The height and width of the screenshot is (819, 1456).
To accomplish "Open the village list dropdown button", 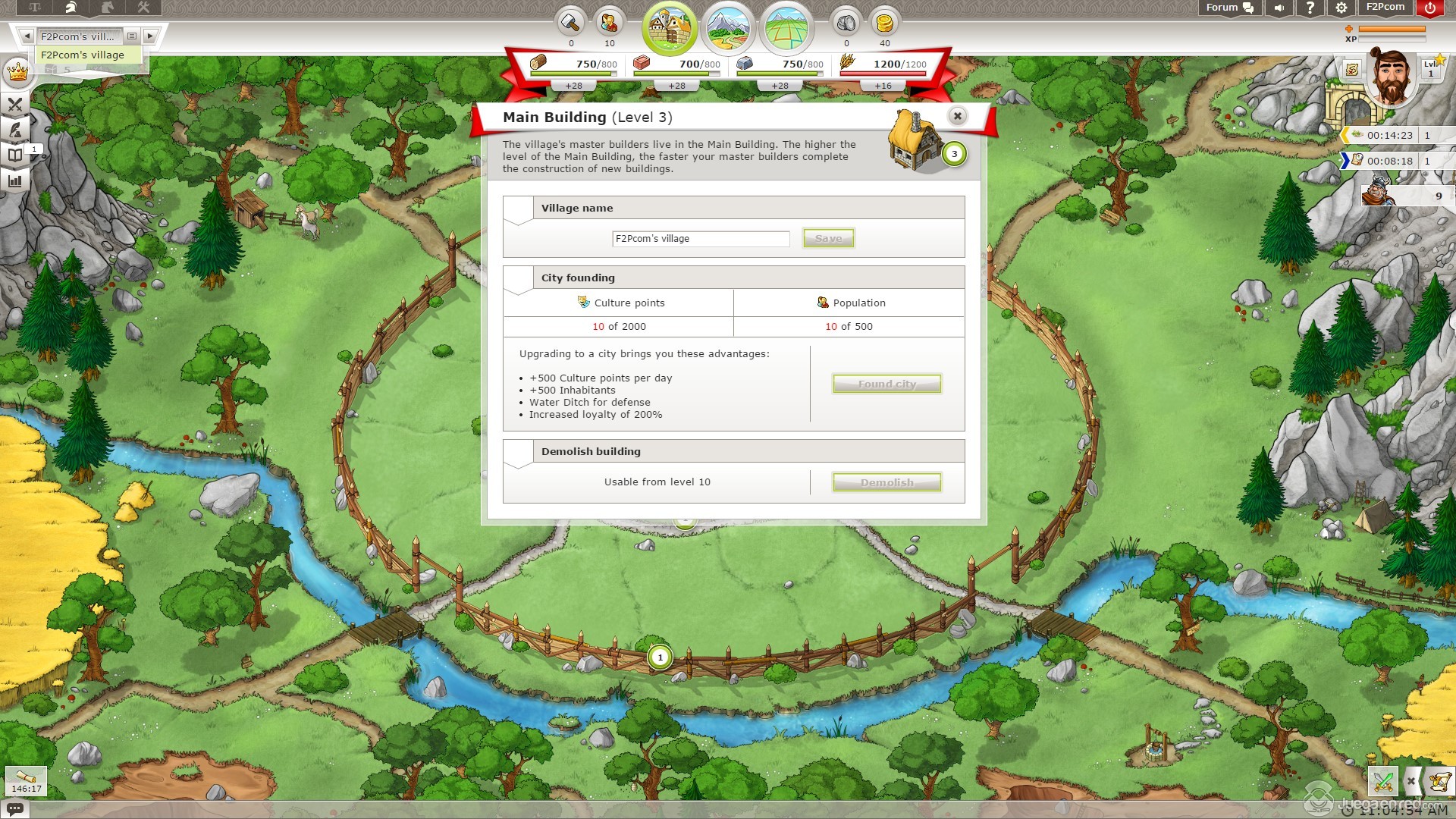I will (x=132, y=36).
